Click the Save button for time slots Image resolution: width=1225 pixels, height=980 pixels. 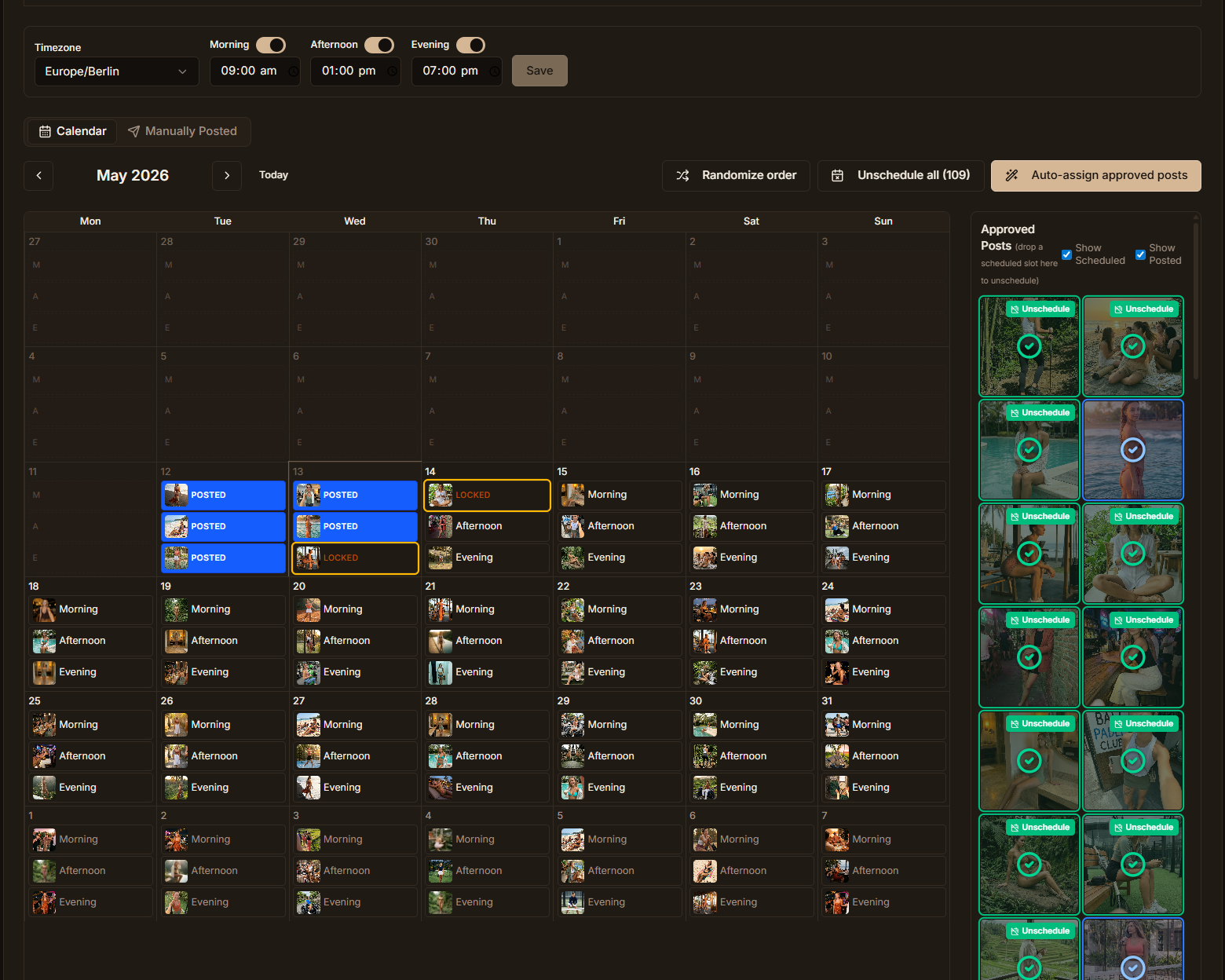(x=539, y=71)
